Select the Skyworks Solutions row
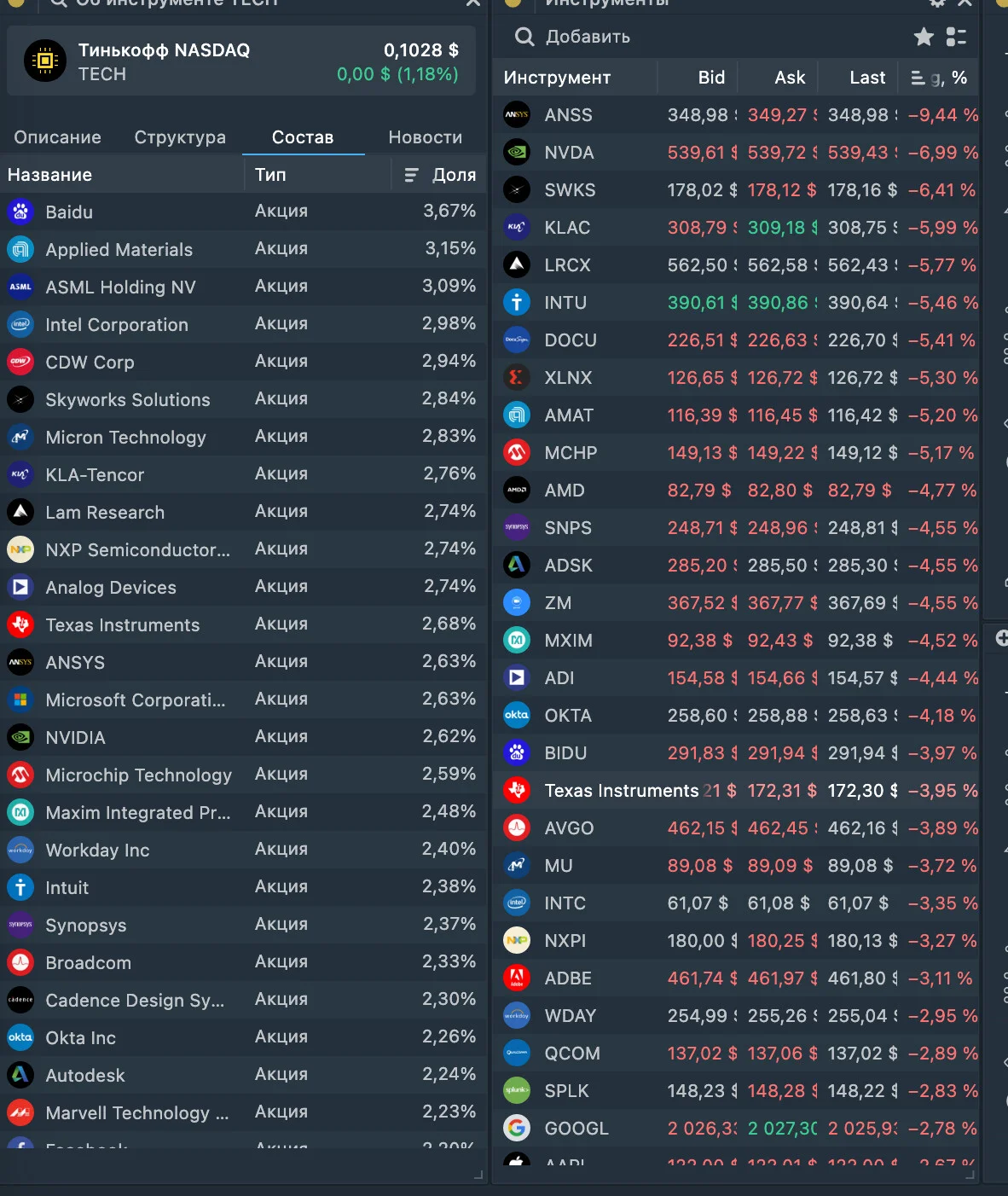 pos(243,399)
